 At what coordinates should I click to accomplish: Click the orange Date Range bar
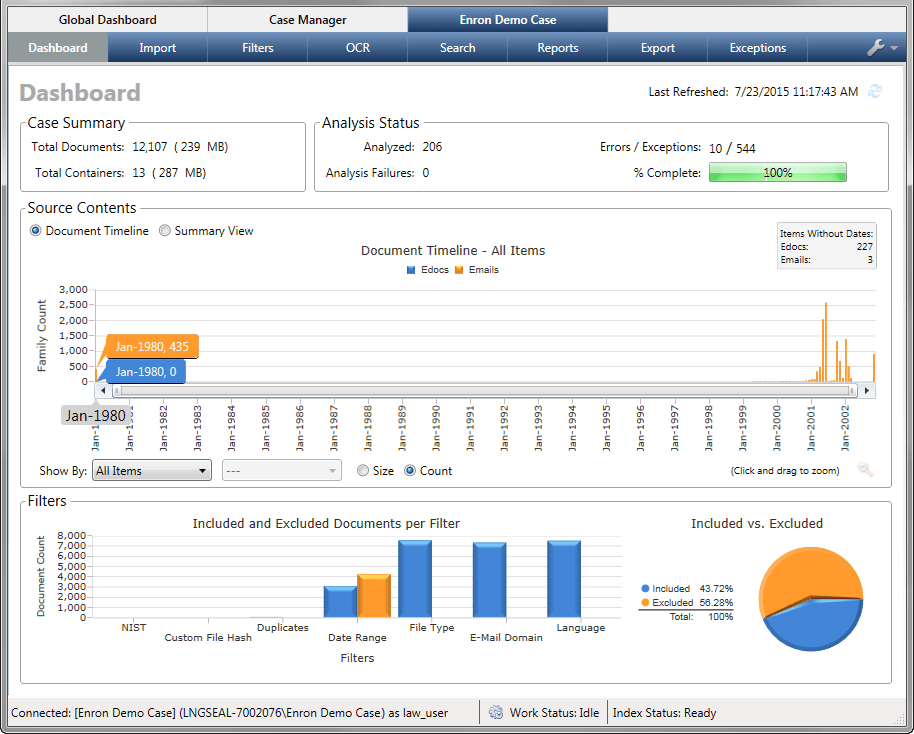[x=374, y=596]
